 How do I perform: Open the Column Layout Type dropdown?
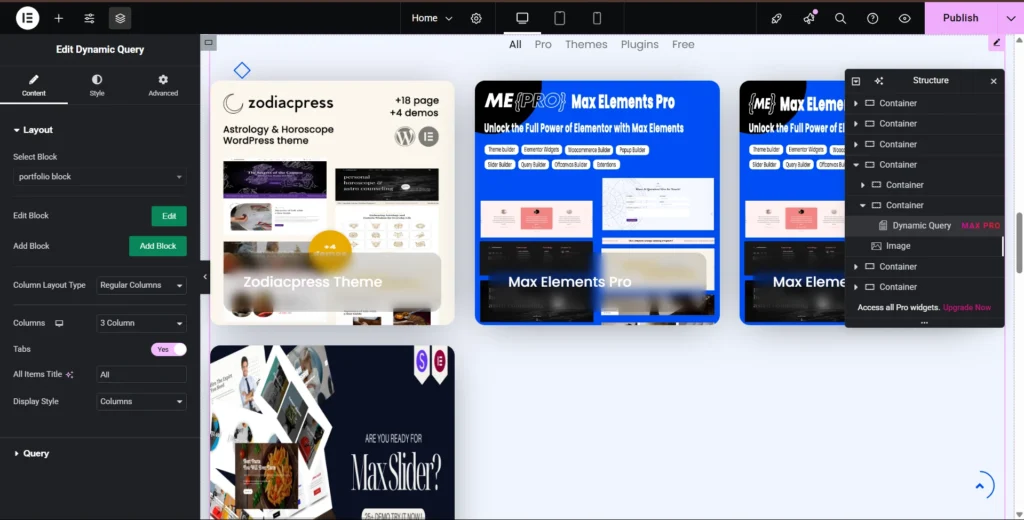142,285
